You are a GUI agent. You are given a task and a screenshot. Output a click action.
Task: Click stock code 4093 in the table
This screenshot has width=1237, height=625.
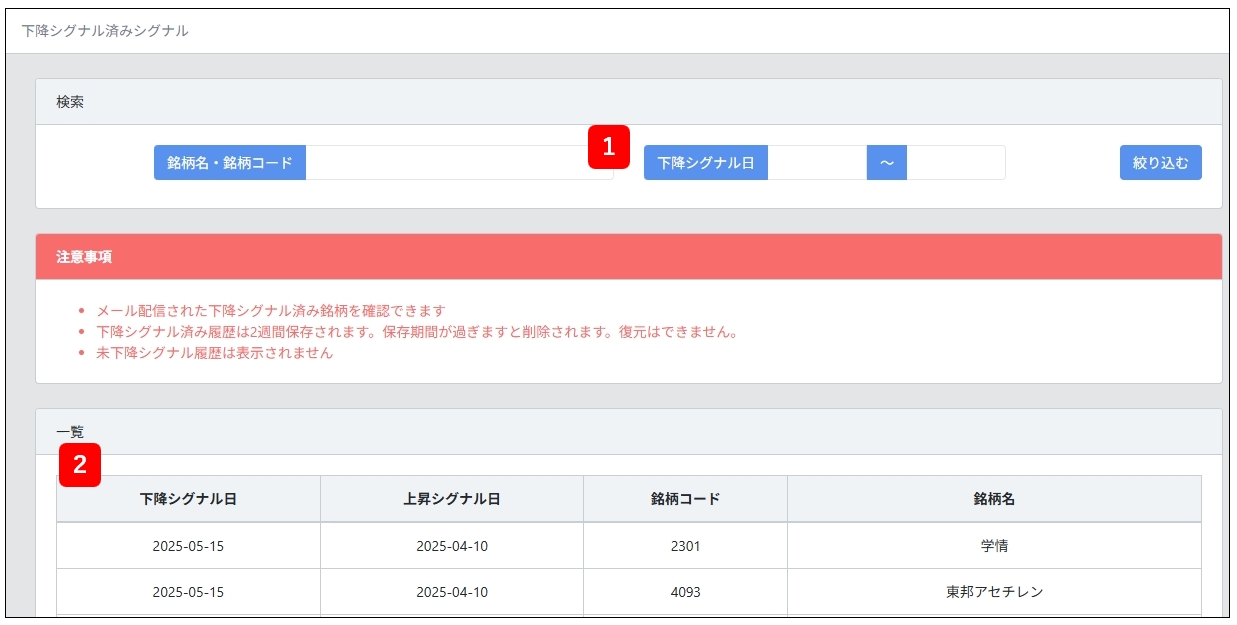(x=685, y=592)
